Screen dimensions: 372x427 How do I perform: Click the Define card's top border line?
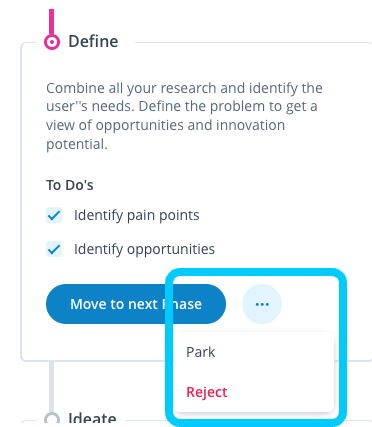pyautogui.click(x=253, y=42)
